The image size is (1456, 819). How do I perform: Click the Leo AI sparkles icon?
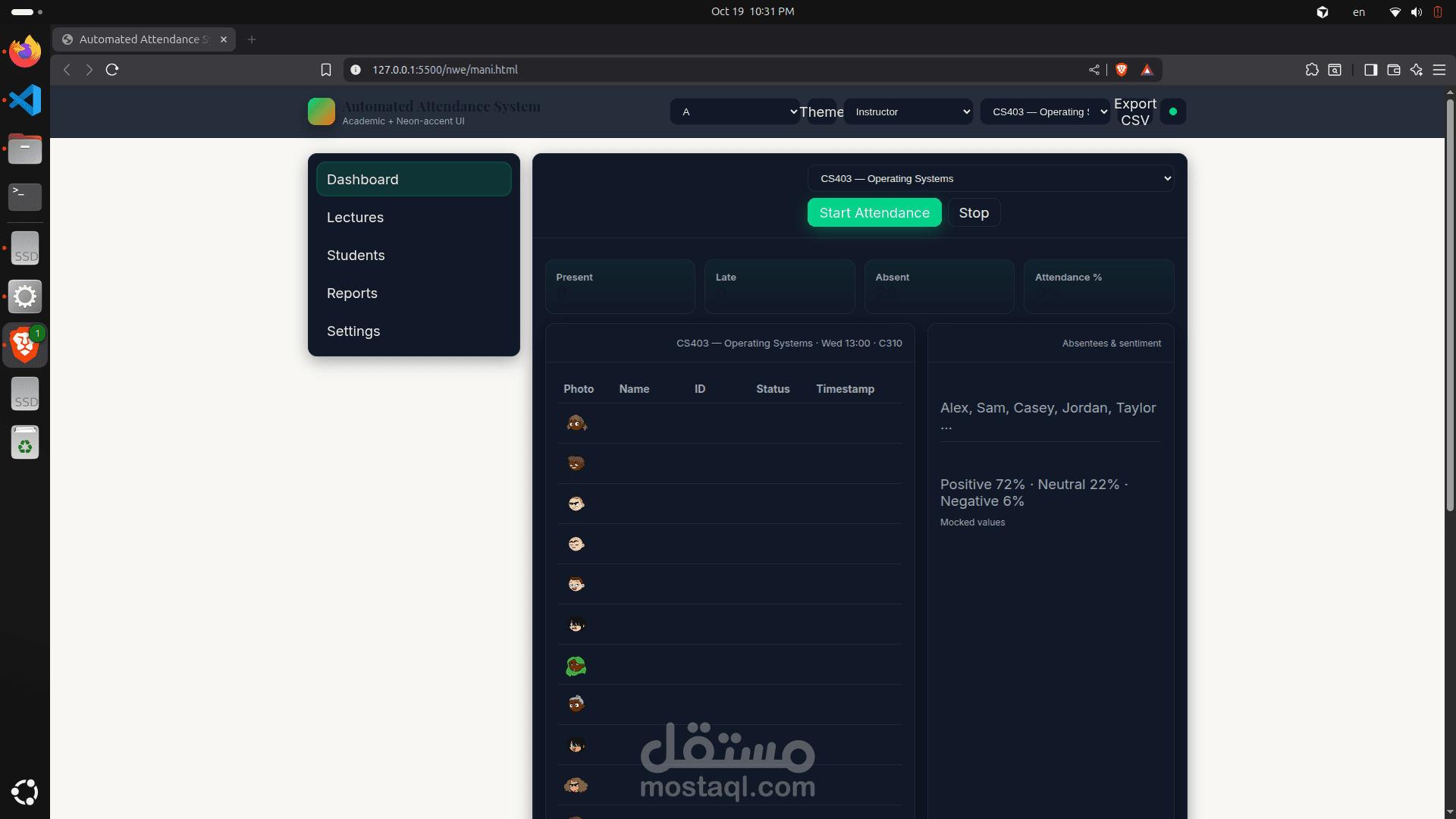pyautogui.click(x=1417, y=70)
